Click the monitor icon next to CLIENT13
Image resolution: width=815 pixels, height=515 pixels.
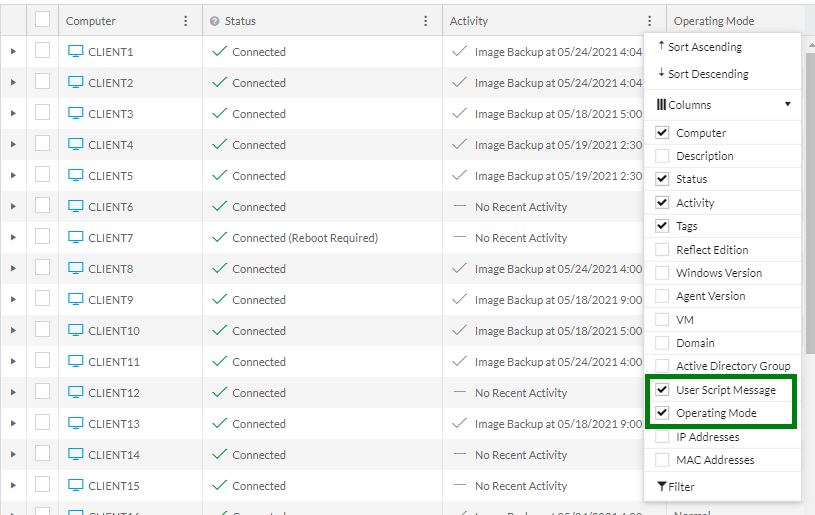pyautogui.click(x=75, y=423)
